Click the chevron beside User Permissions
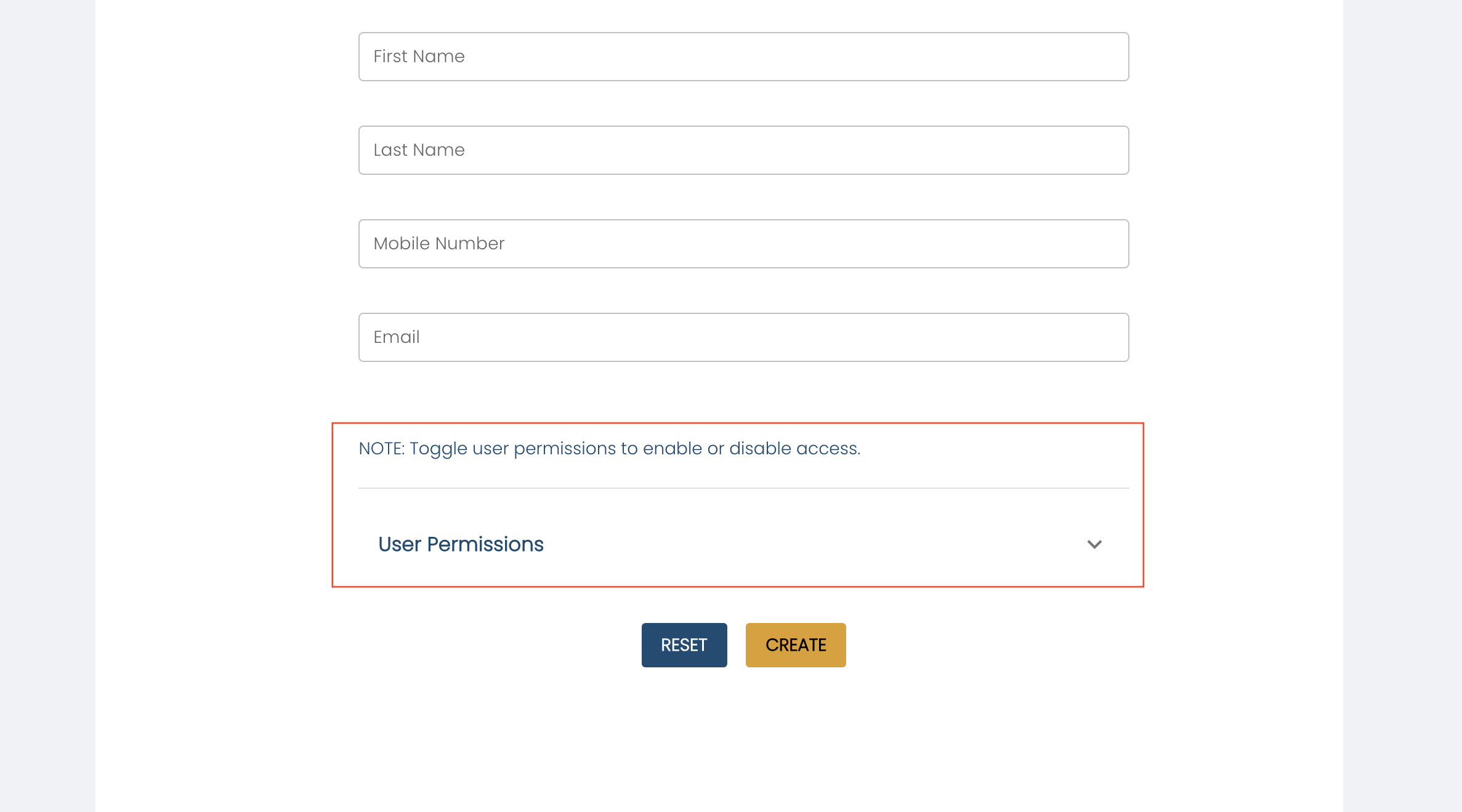Image resolution: width=1462 pixels, height=812 pixels. coord(1094,544)
